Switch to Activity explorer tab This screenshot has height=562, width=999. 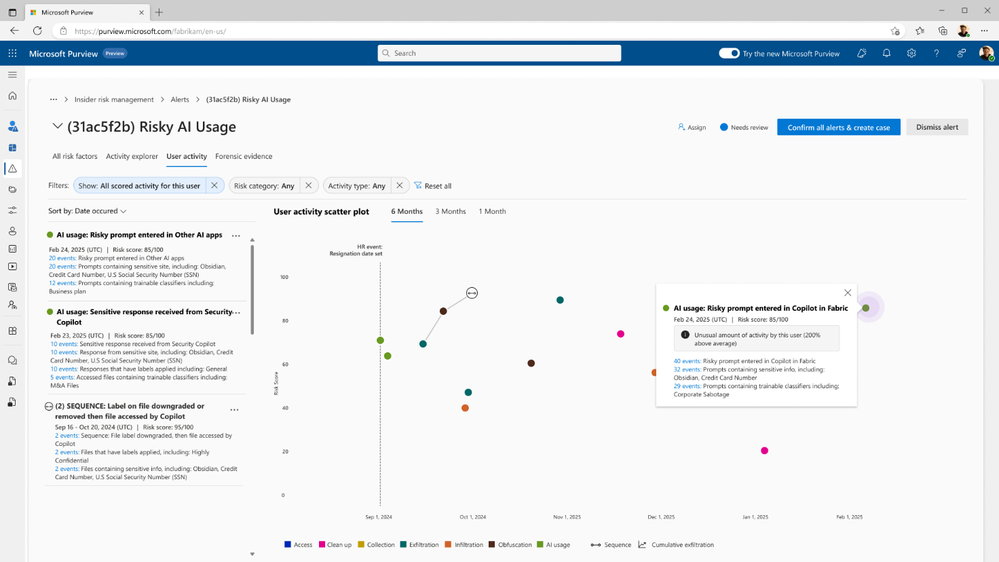coord(132,156)
